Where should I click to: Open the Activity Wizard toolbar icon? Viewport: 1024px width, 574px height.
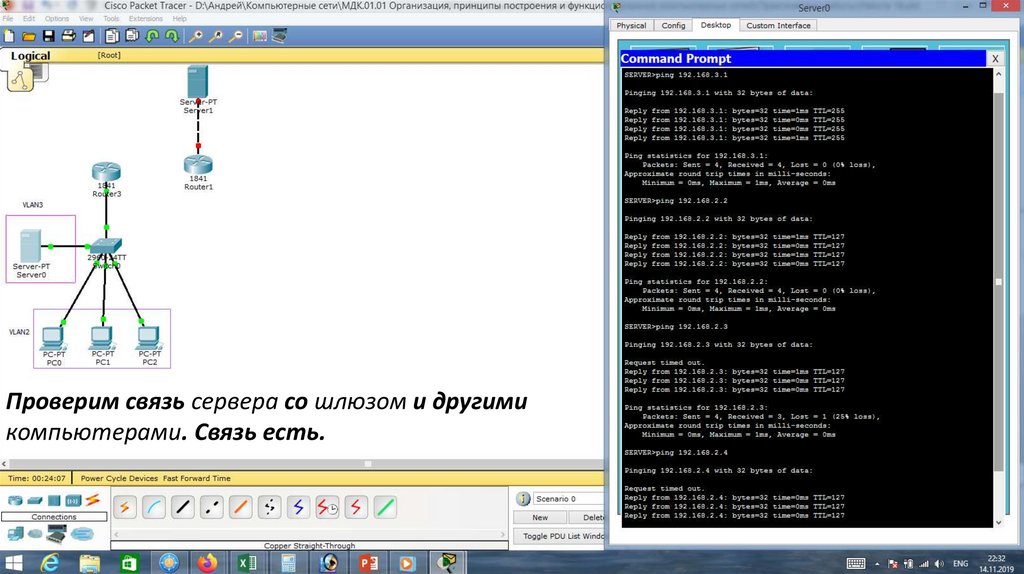pyautogui.click(x=88, y=36)
